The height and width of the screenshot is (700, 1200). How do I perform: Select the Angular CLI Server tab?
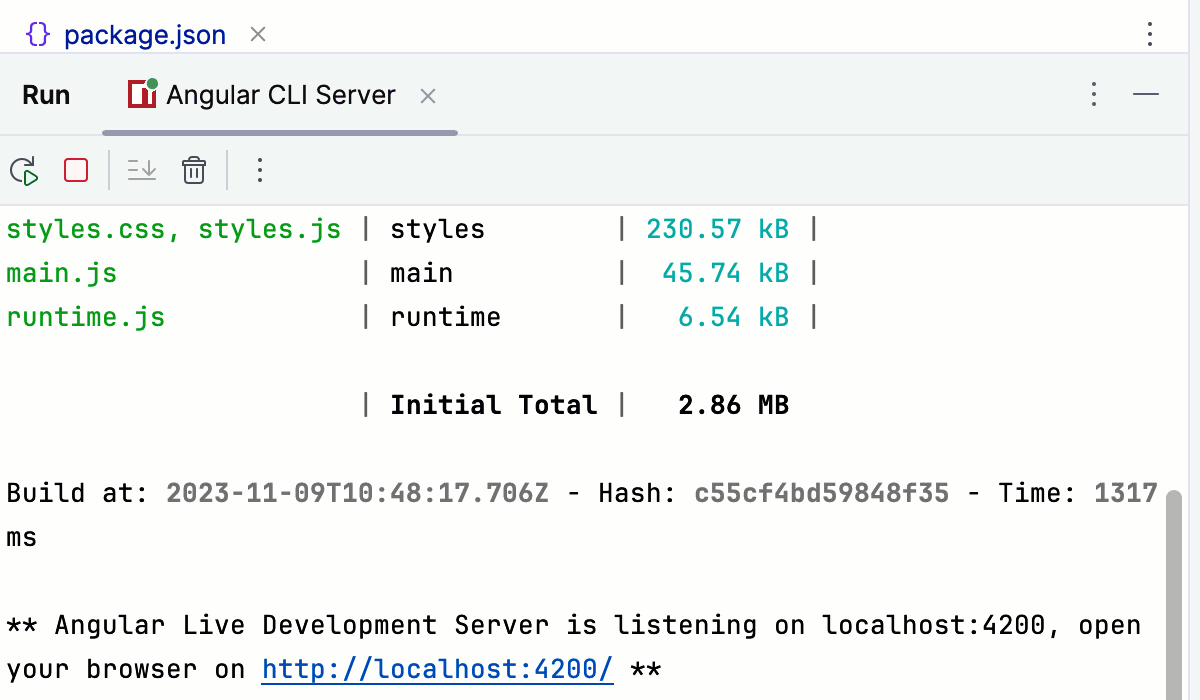click(280, 94)
